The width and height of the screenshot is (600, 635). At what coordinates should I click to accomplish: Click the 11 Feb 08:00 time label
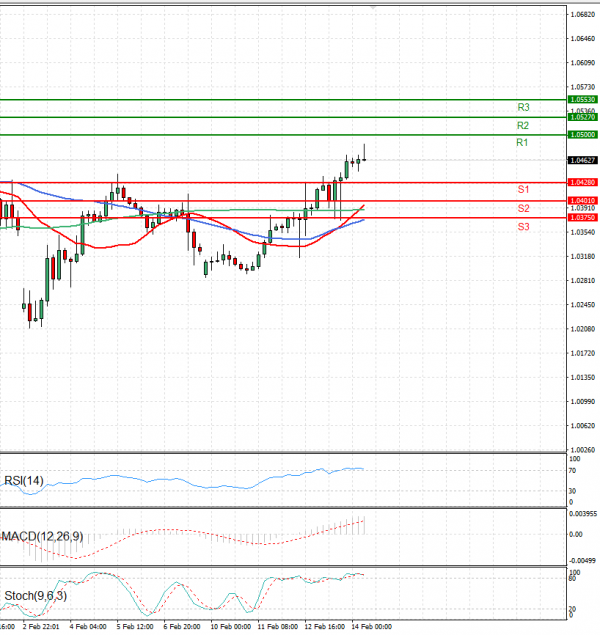tap(277, 626)
